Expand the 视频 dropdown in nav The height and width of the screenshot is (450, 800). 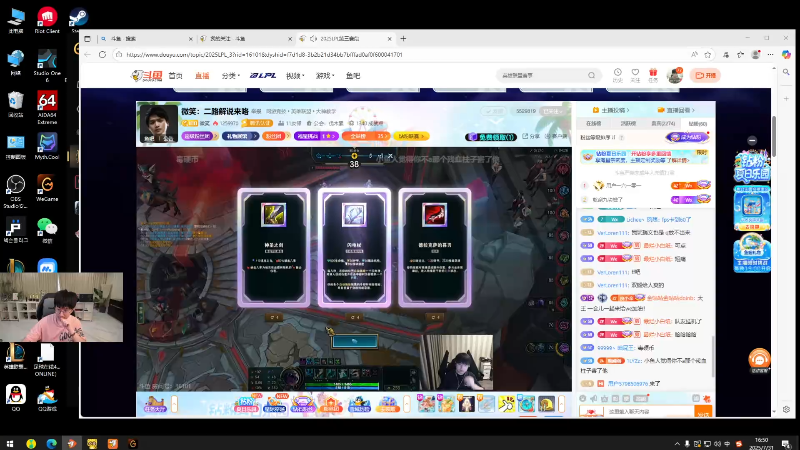(295, 76)
